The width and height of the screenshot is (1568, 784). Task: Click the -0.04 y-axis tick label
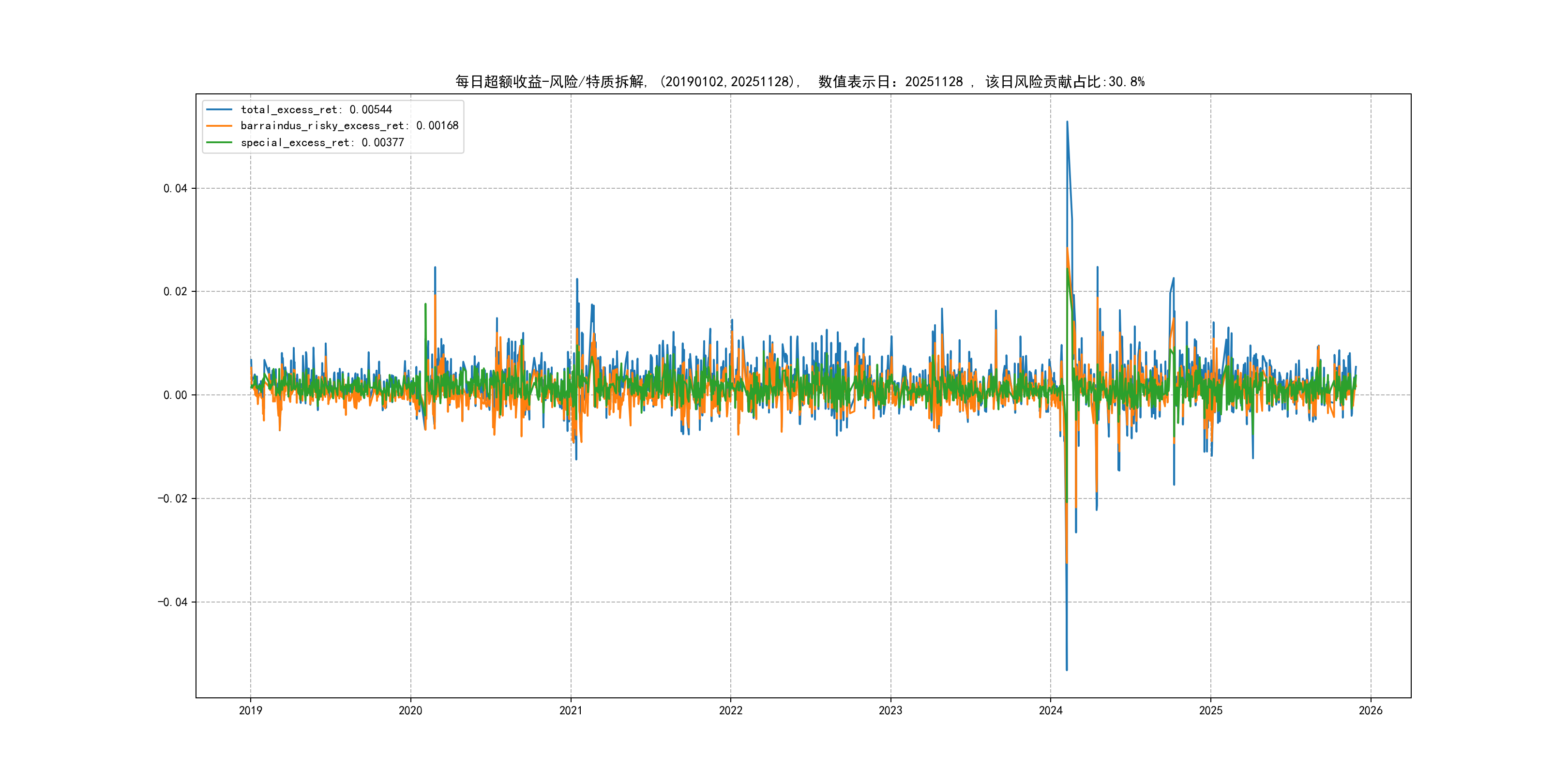(x=172, y=602)
